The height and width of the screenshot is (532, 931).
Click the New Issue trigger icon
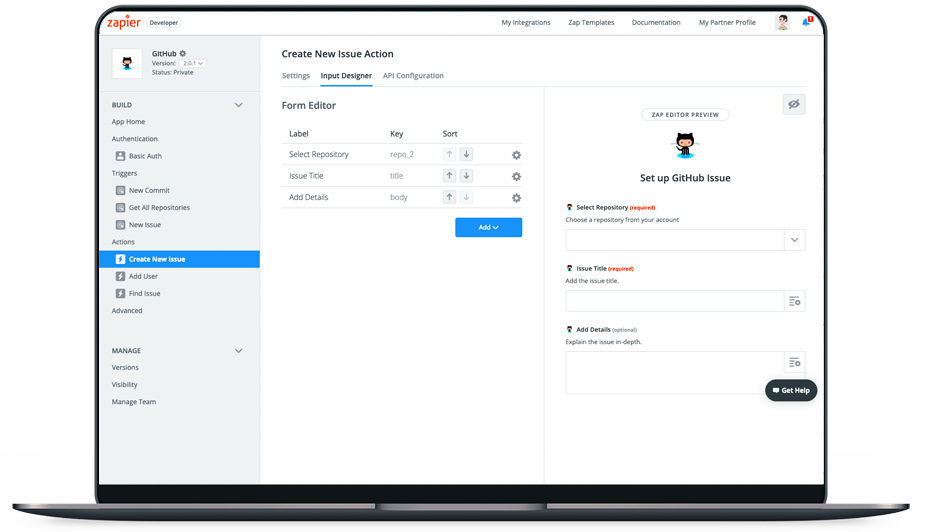(121, 225)
